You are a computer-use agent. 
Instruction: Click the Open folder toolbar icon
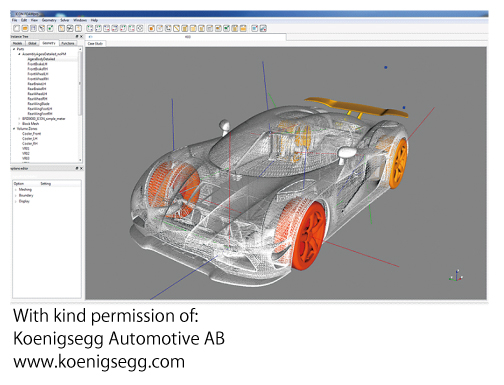(25, 28)
